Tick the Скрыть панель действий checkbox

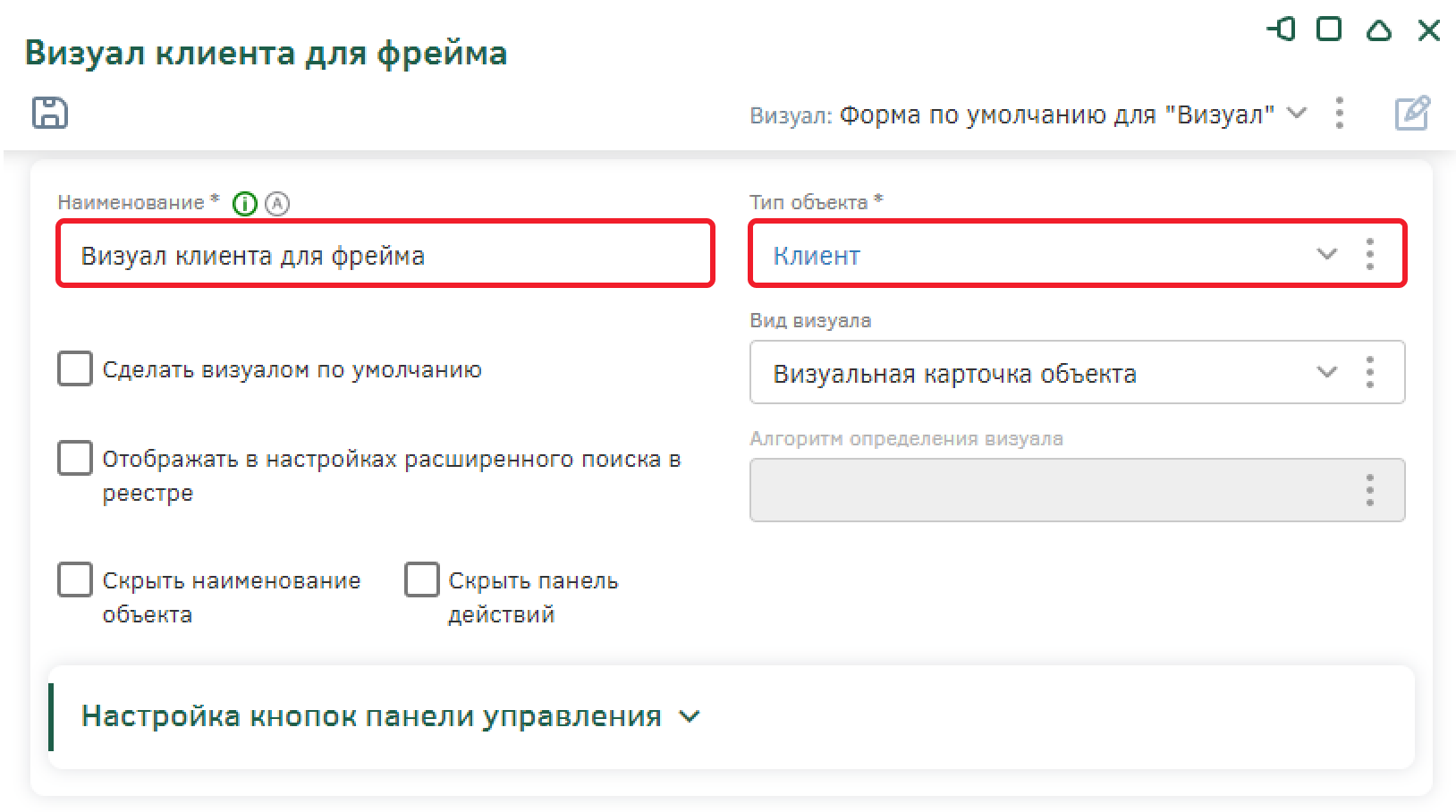(421, 579)
